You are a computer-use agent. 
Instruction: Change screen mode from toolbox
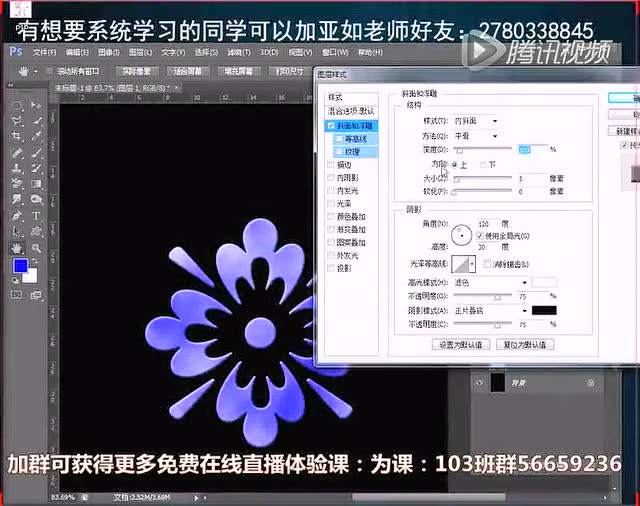click(36, 295)
